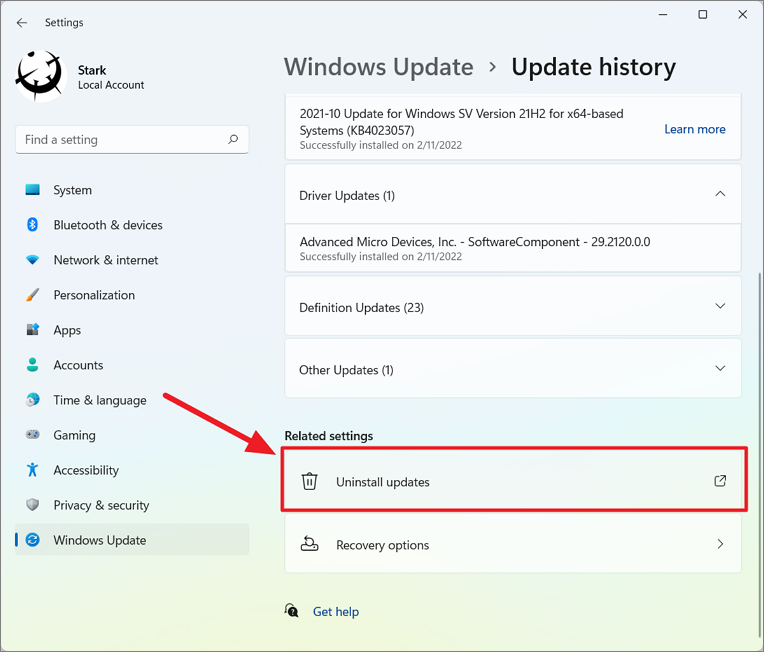Image resolution: width=764 pixels, height=652 pixels.
Task: Click the Get help link
Action: coord(336,611)
